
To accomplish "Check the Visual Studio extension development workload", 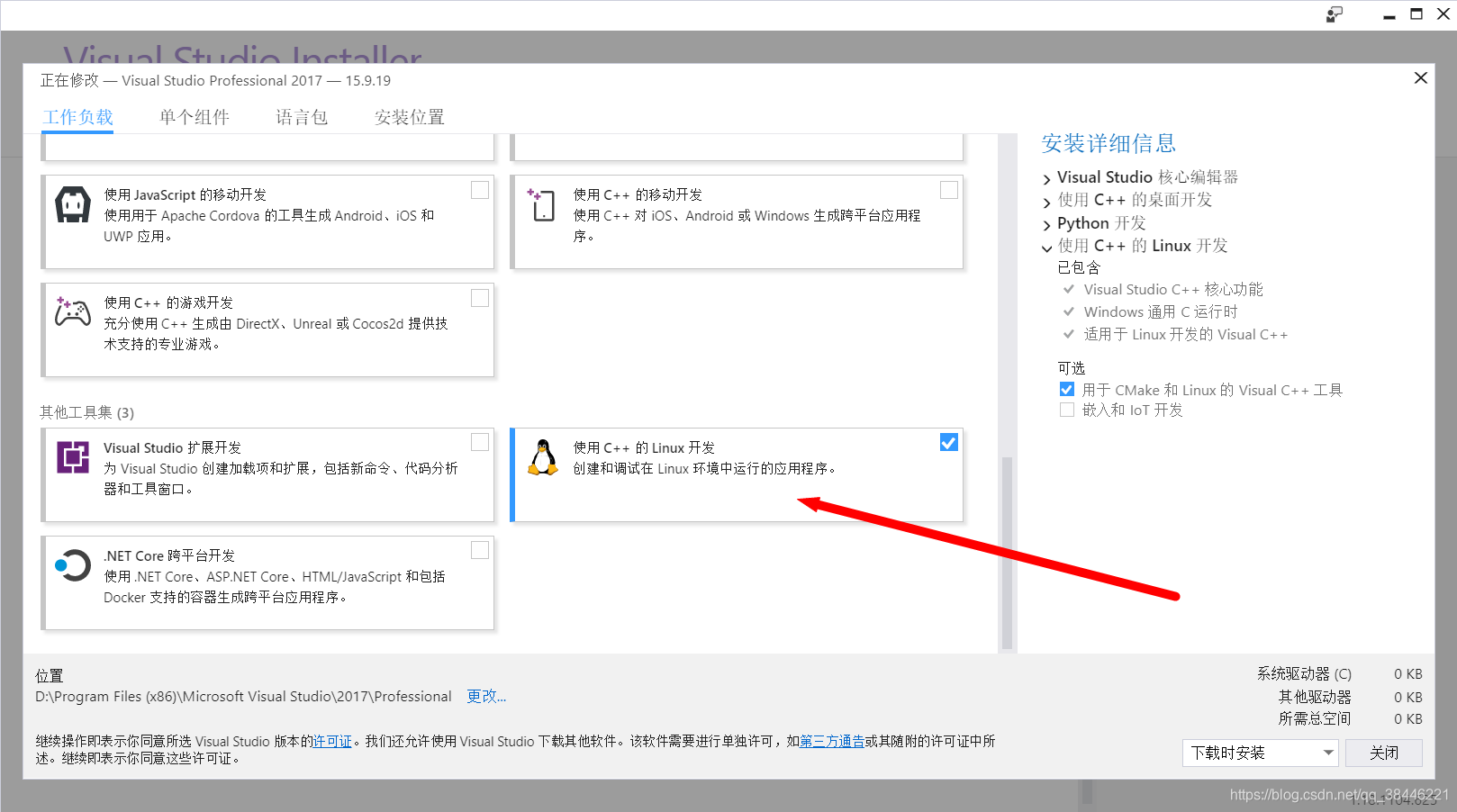I will (480, 442).
